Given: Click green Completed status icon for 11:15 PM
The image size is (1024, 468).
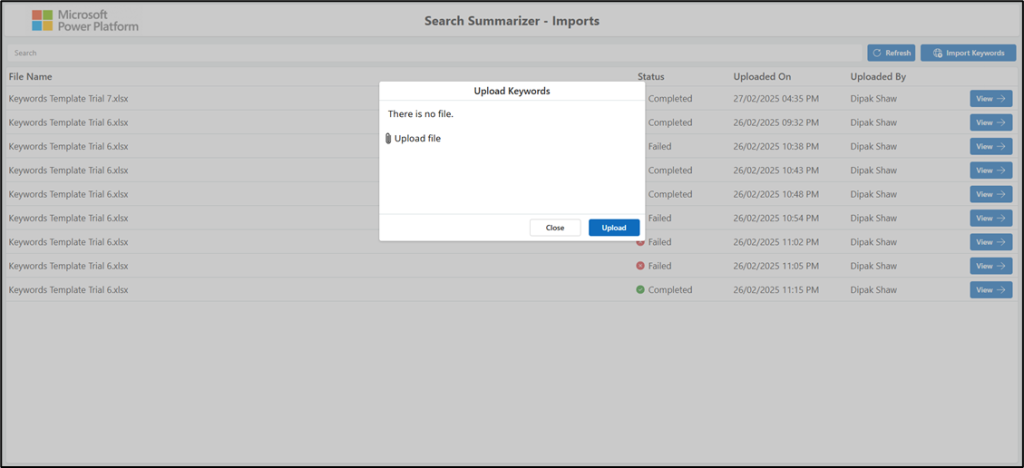Looking at the screenshot, I should coord(640,290).
